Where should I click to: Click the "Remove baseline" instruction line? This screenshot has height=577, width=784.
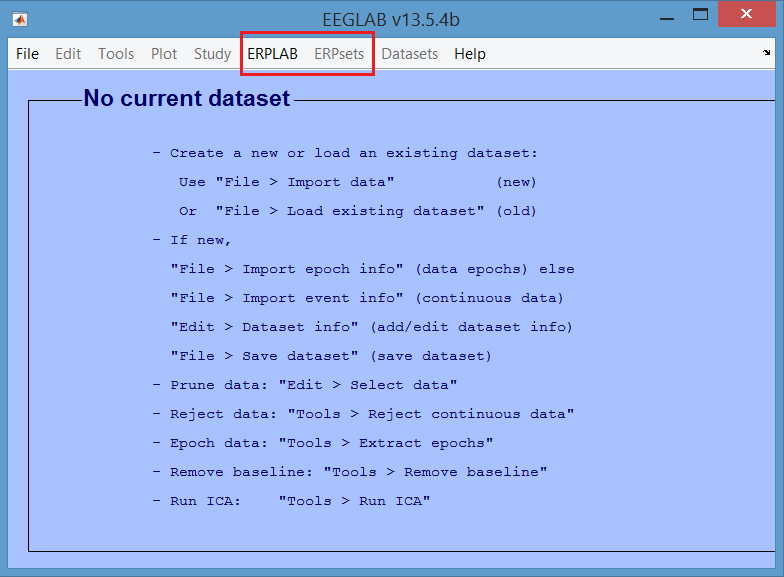pos(350,472)
